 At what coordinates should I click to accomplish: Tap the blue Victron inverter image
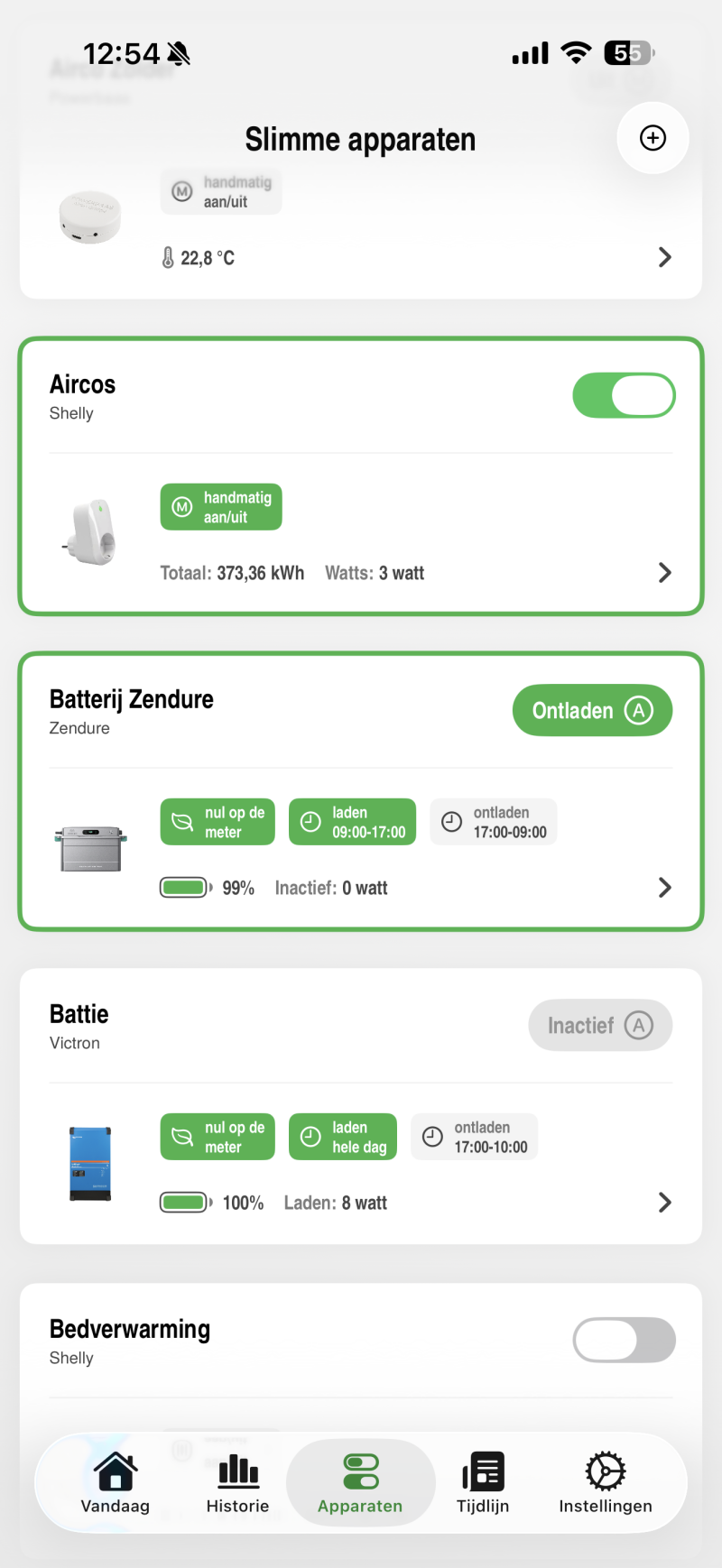90,1163
